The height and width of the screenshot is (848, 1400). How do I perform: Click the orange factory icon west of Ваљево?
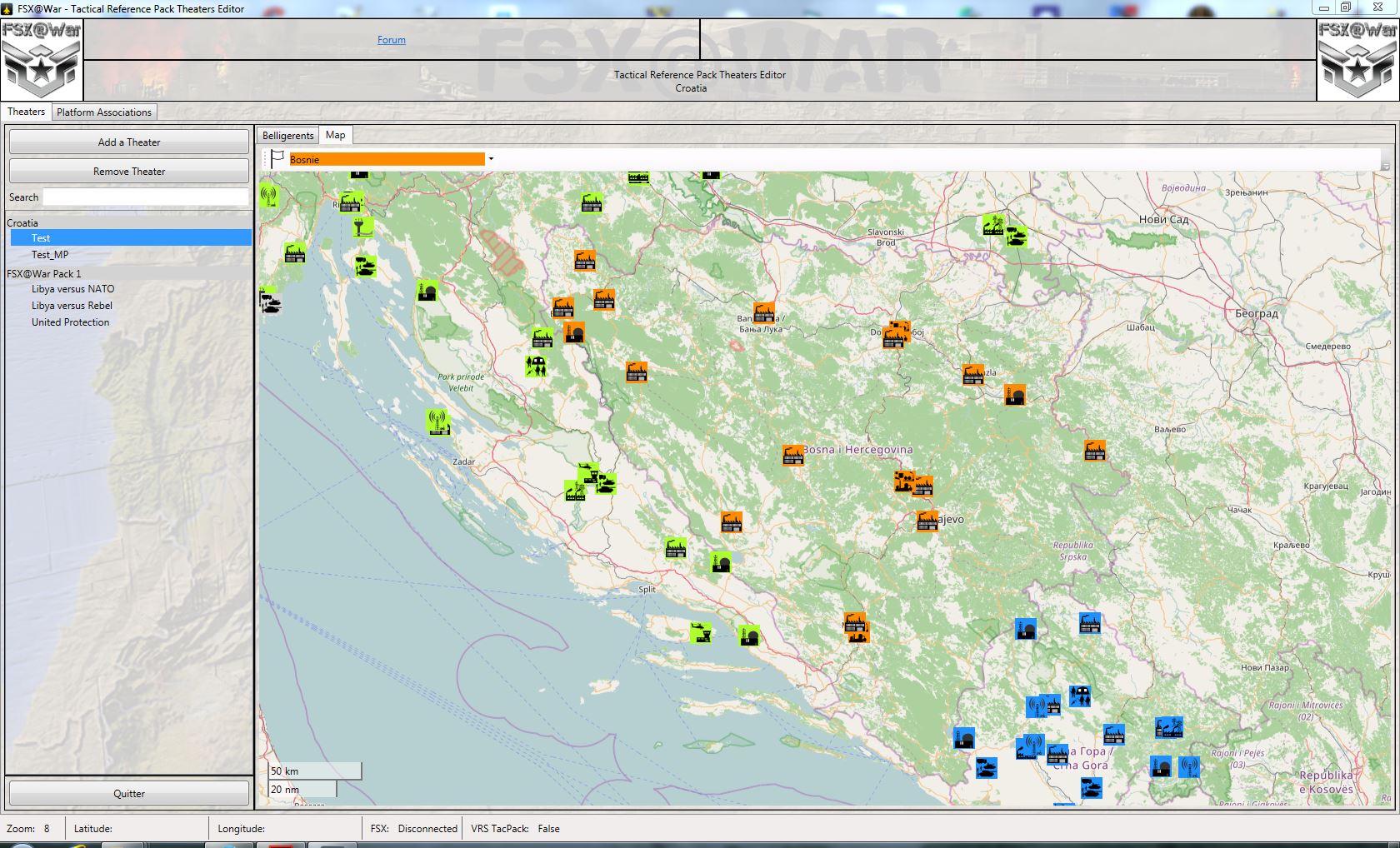point(1094,450)
